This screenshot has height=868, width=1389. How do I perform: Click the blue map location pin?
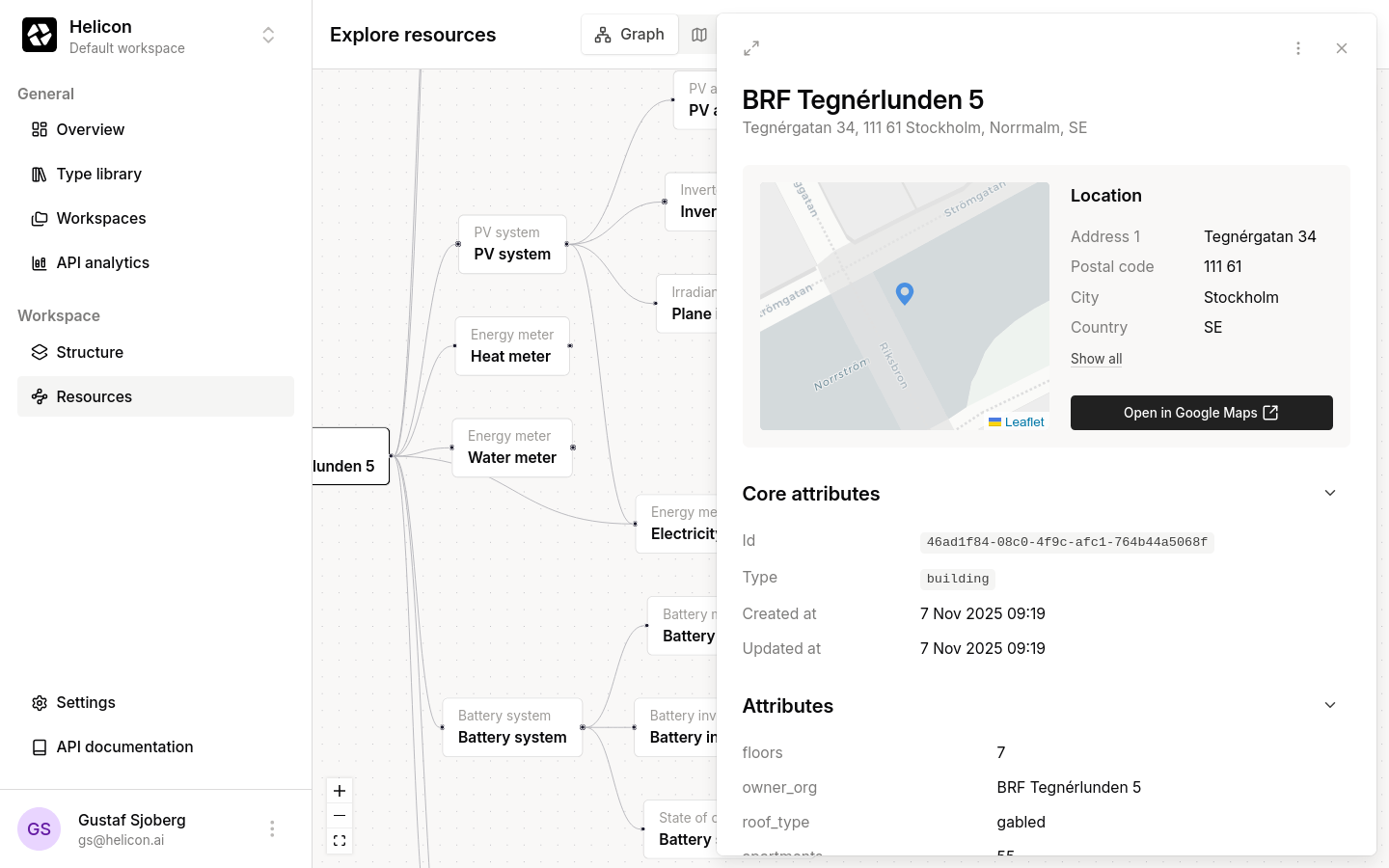[x=904, y=293]
